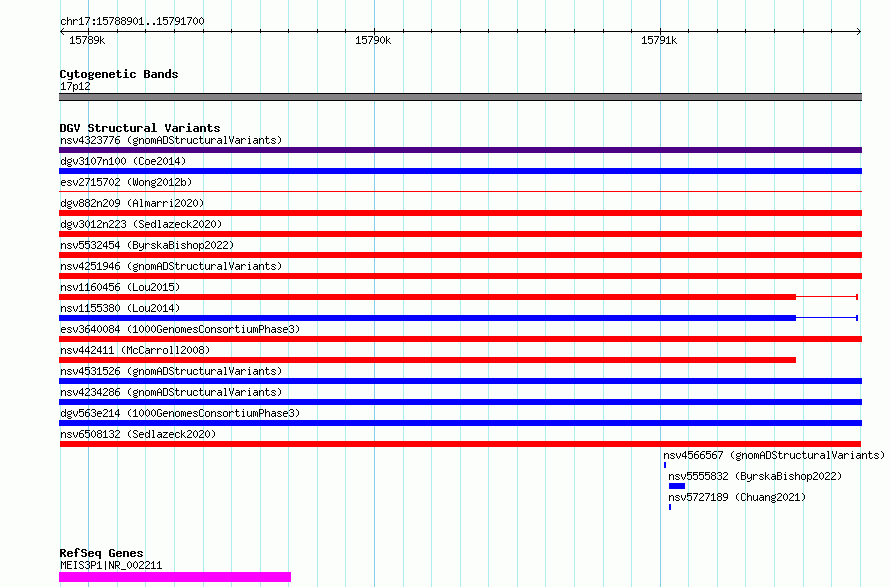The height and width of the screenshot is (587, 890).
Task: Click the dgv563e214 (1000GenomesConsortiumPhase3) label
Action: (x=180, y=413)
